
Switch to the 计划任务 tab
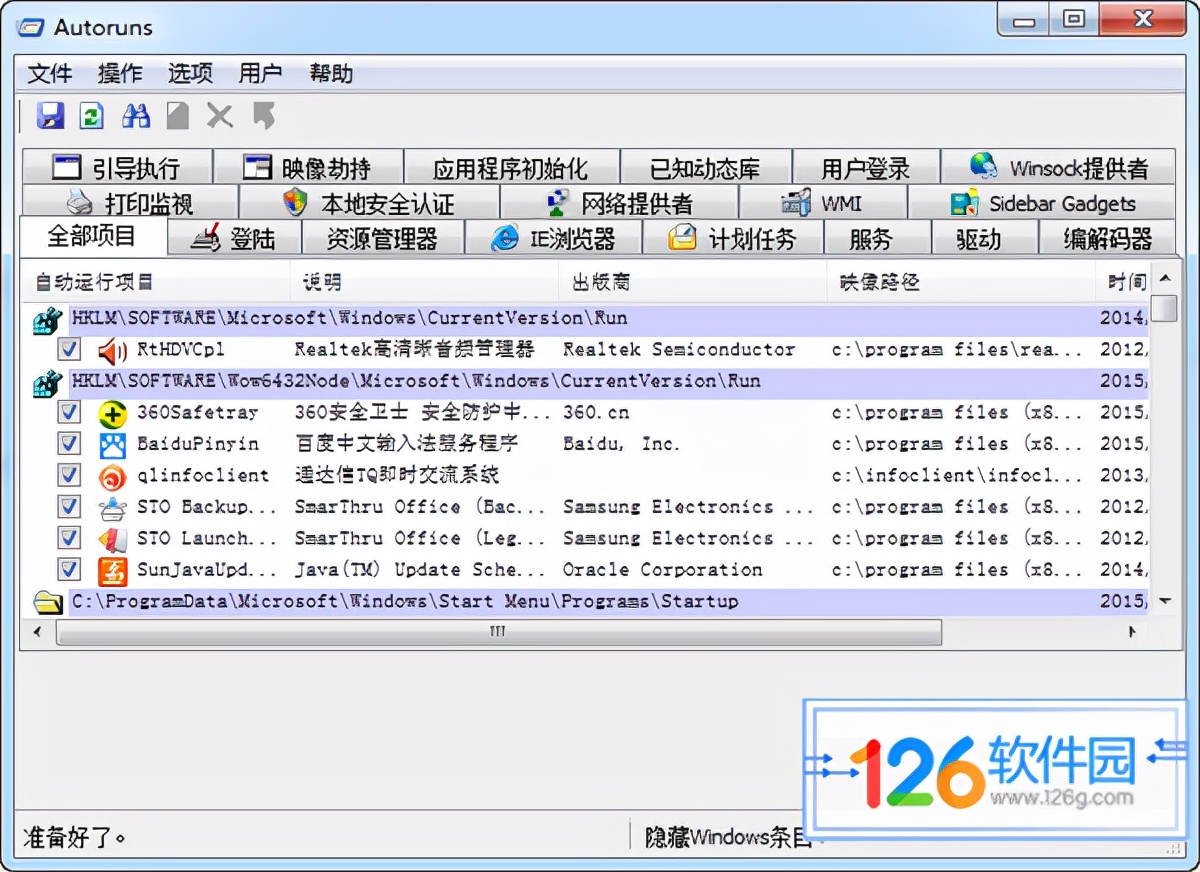coord(733,239)
